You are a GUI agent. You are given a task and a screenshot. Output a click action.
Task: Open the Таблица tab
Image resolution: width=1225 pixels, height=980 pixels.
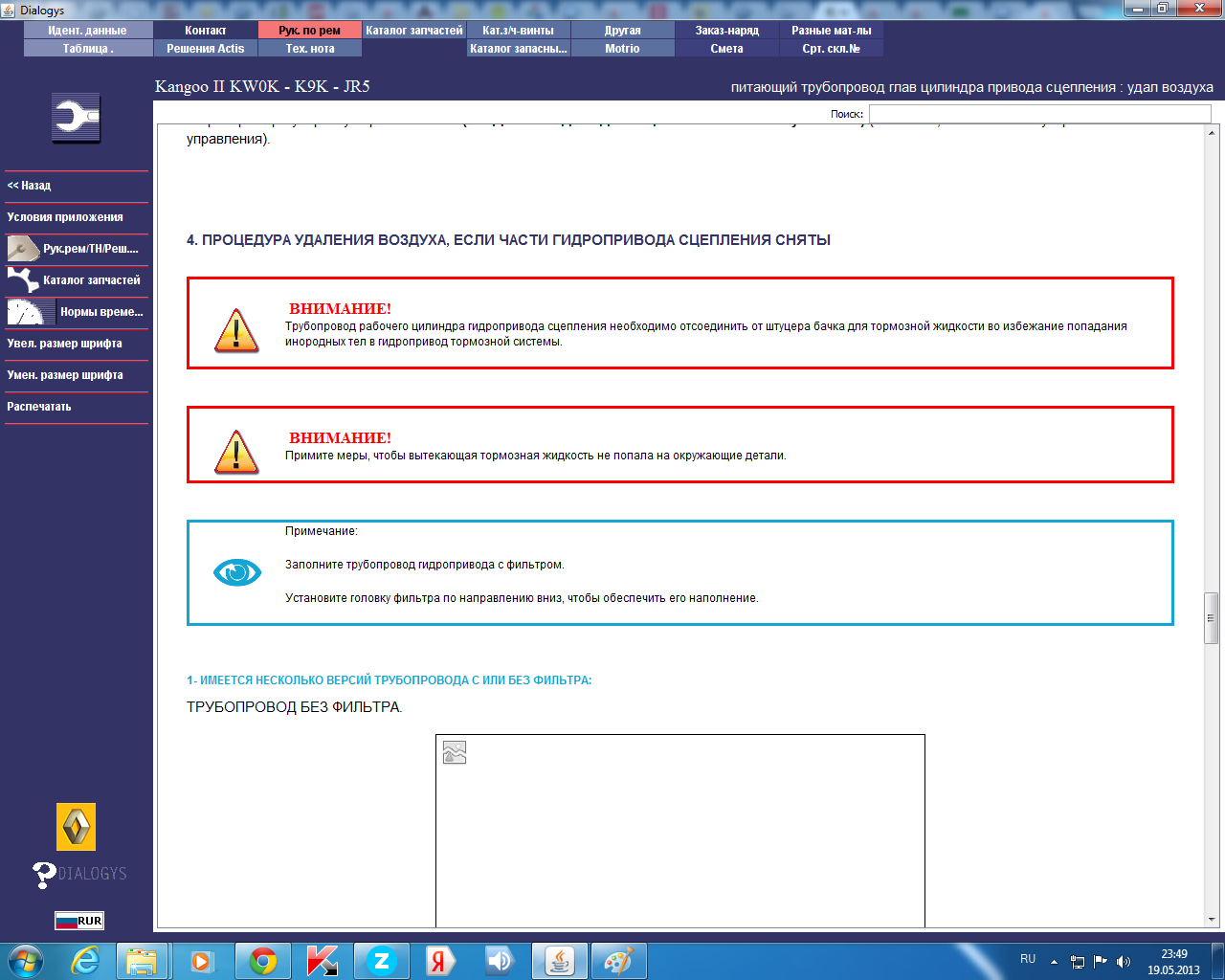(x=88, y=49)
